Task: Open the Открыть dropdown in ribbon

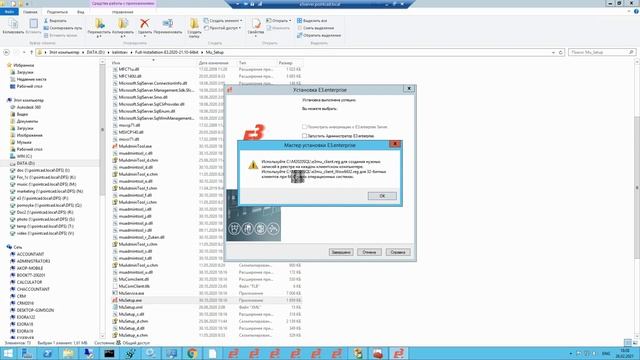Action: [x=279, y=20]
